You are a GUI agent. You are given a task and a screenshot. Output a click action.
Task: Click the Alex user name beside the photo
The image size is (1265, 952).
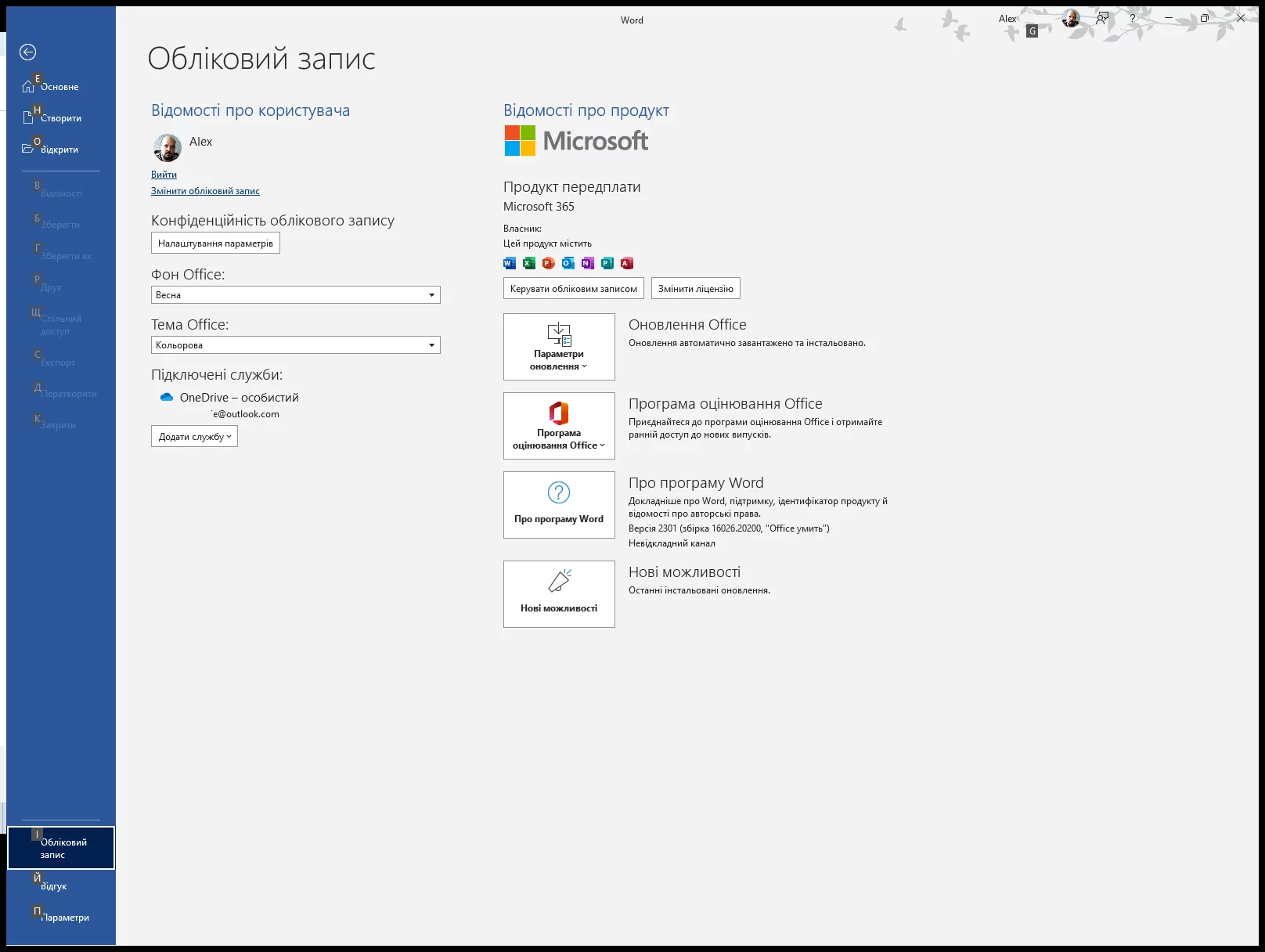200,142
